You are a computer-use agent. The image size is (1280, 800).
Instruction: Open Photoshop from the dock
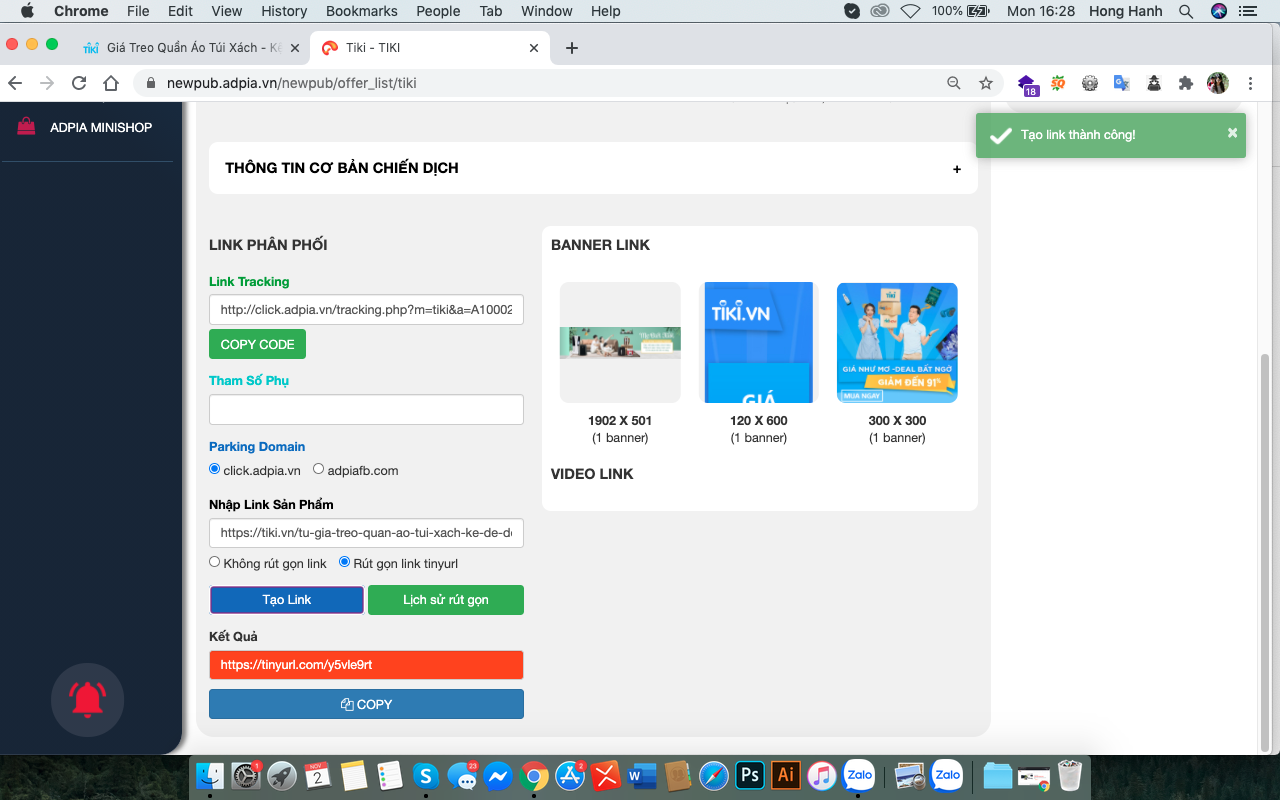pos(749,775)
